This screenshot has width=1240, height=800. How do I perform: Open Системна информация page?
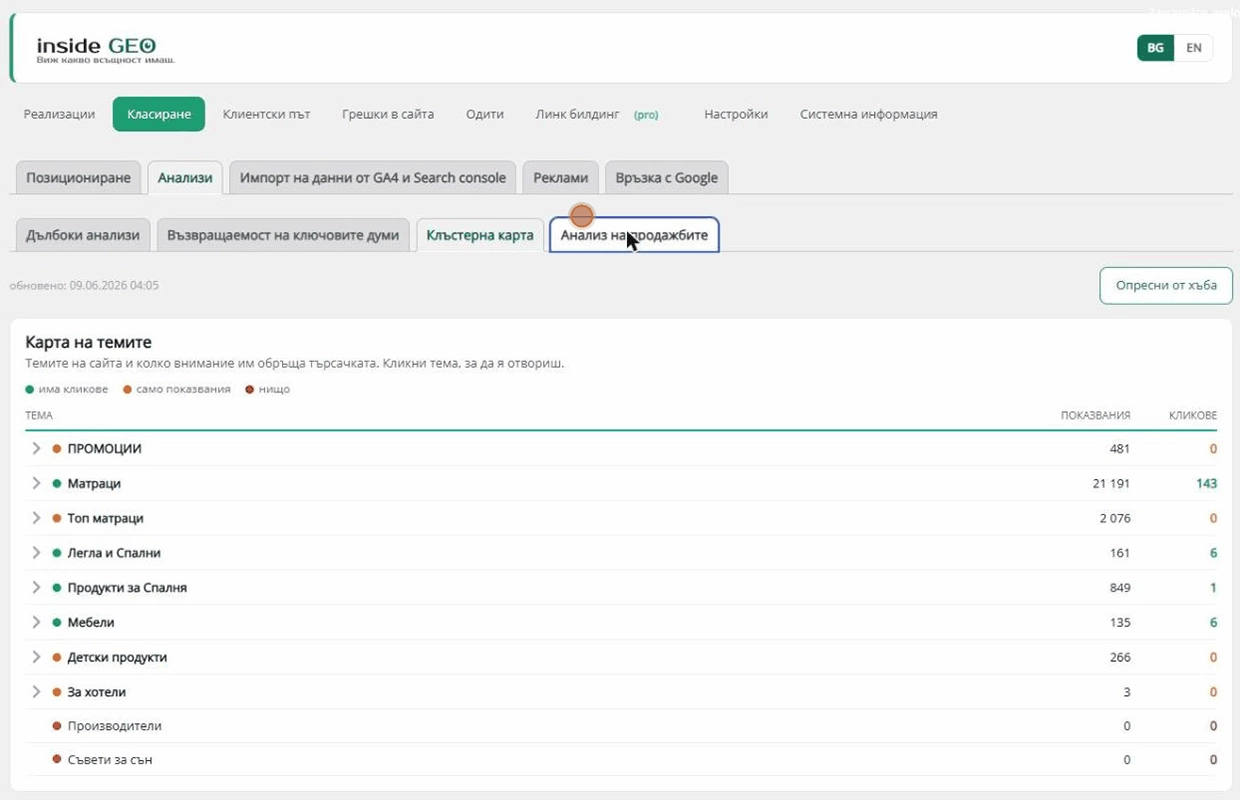[869, 114]
